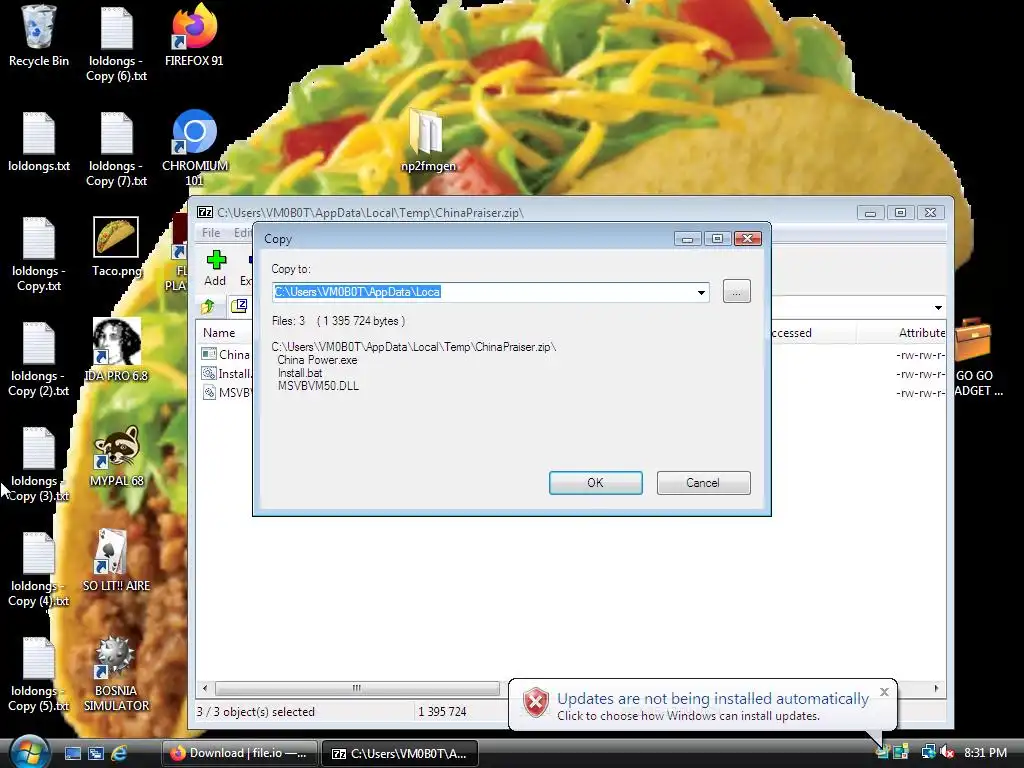Click the Attributes column header in 7-Zip
The image size is (1024, 768).
(921, 332)
